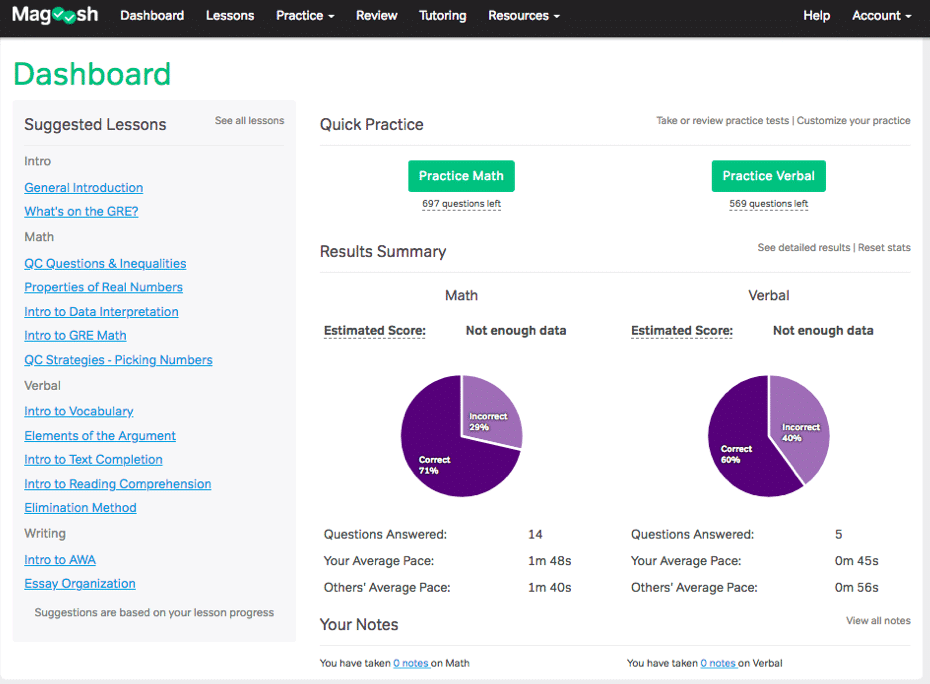930x684 pixels.
Task: Open View all notes link
Action: [878, 621]
